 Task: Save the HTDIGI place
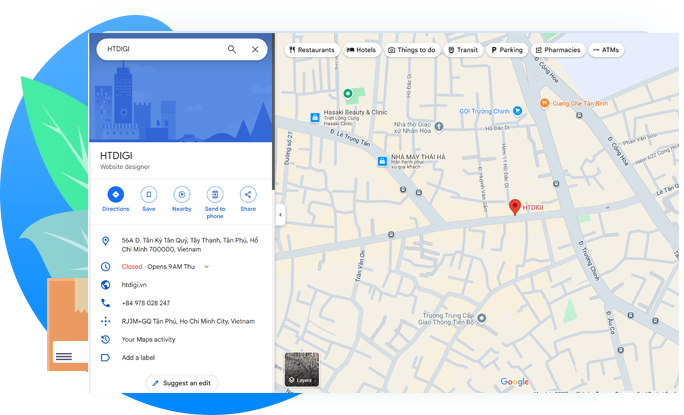point(148,195)
